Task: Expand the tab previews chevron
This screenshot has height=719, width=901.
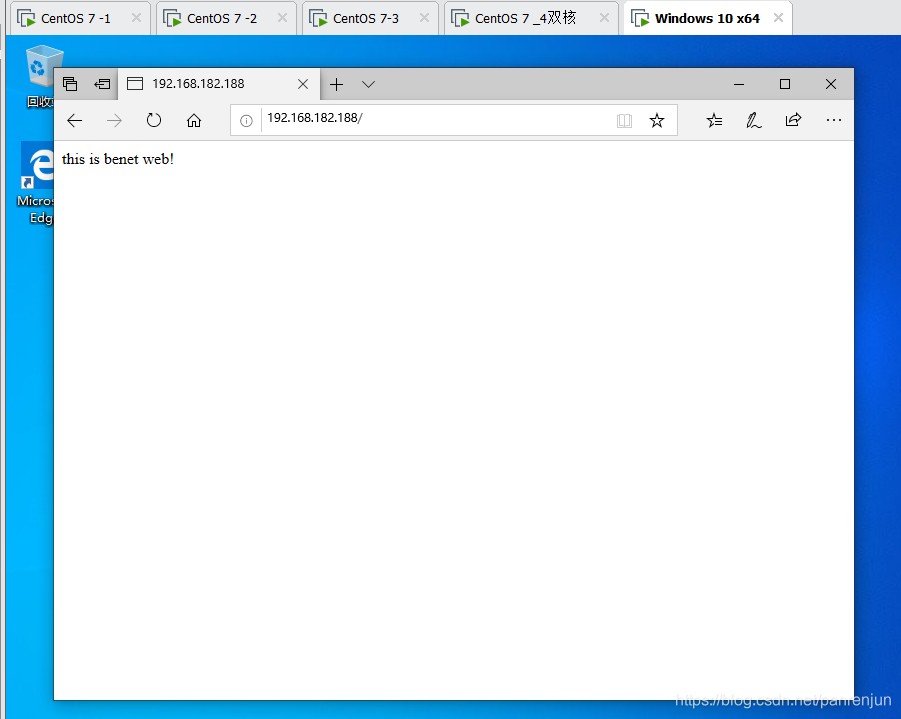Action: pos(368,84)
